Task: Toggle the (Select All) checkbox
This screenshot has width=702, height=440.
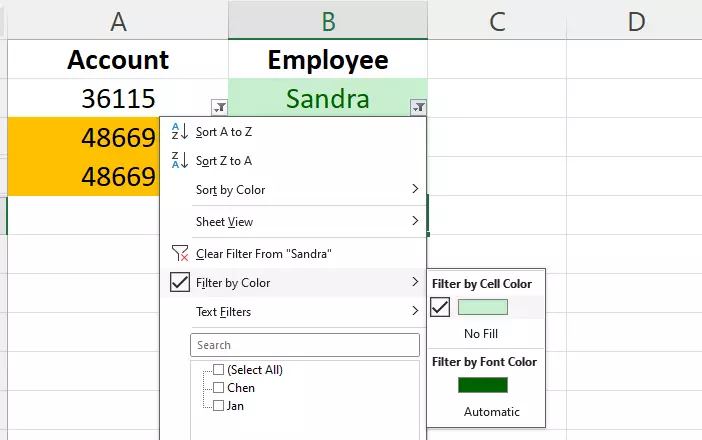Action: pyautogui.click(x=219, y=370)
